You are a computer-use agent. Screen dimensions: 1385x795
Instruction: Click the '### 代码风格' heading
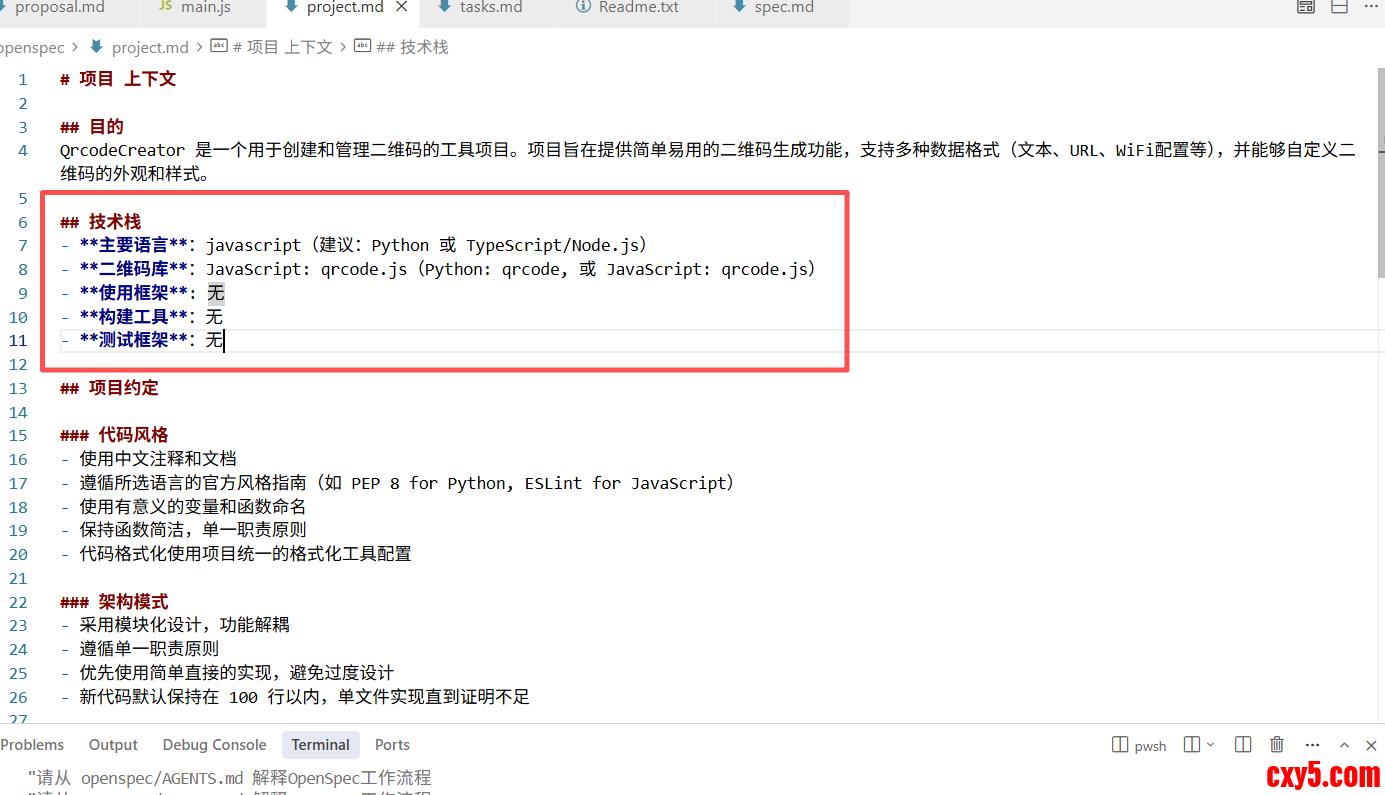(x=114, y=435)
